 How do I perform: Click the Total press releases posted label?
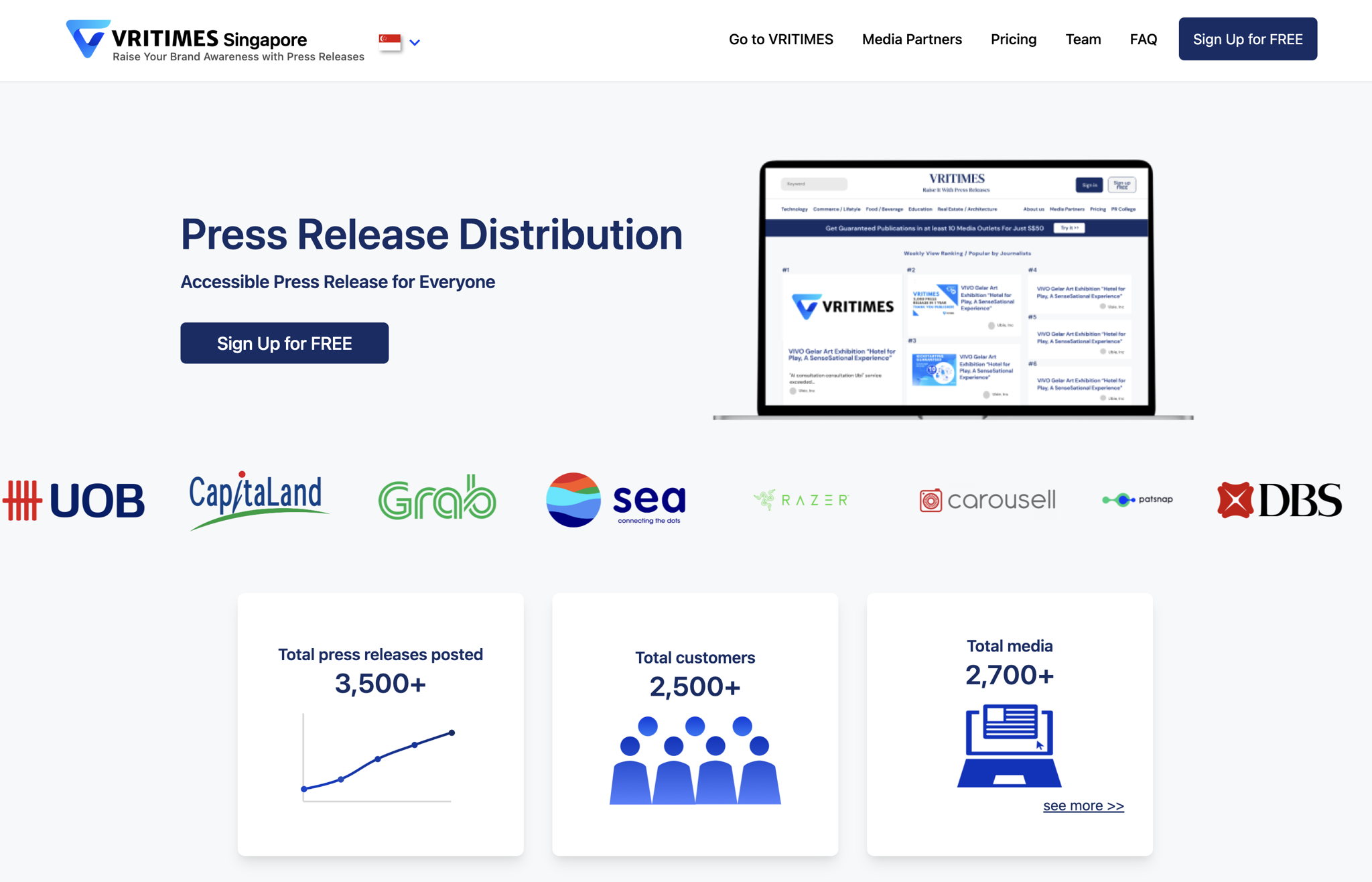[381, 655]
